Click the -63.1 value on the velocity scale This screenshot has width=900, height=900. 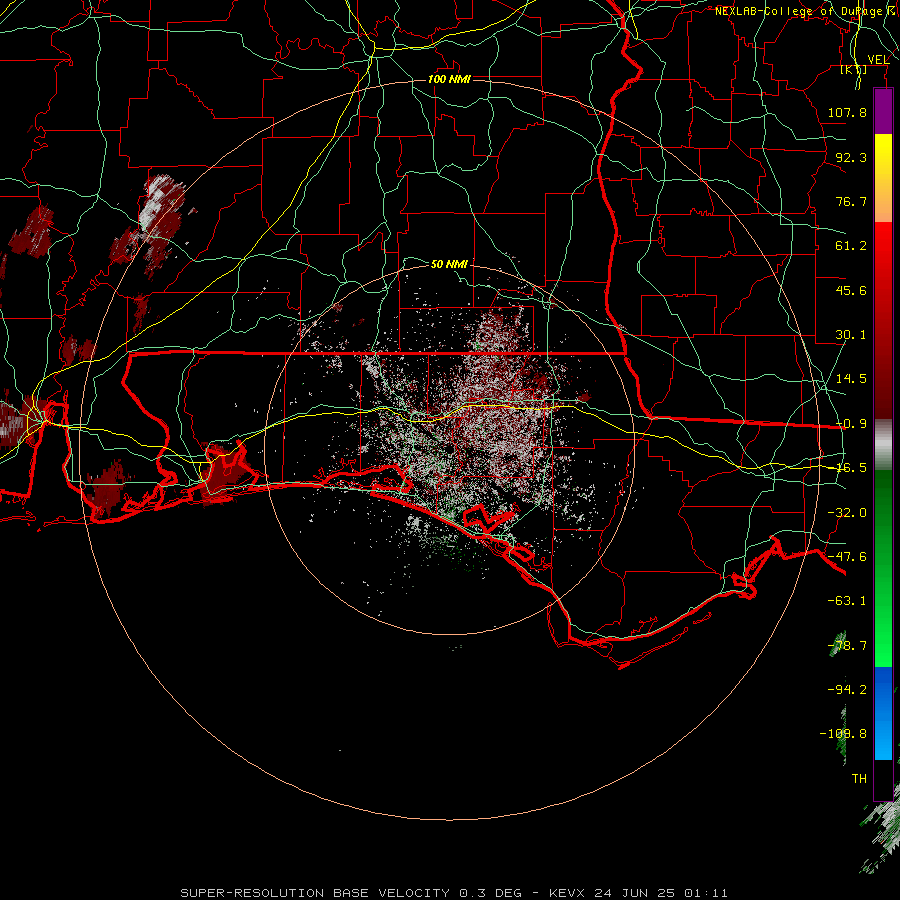point(847,601)
